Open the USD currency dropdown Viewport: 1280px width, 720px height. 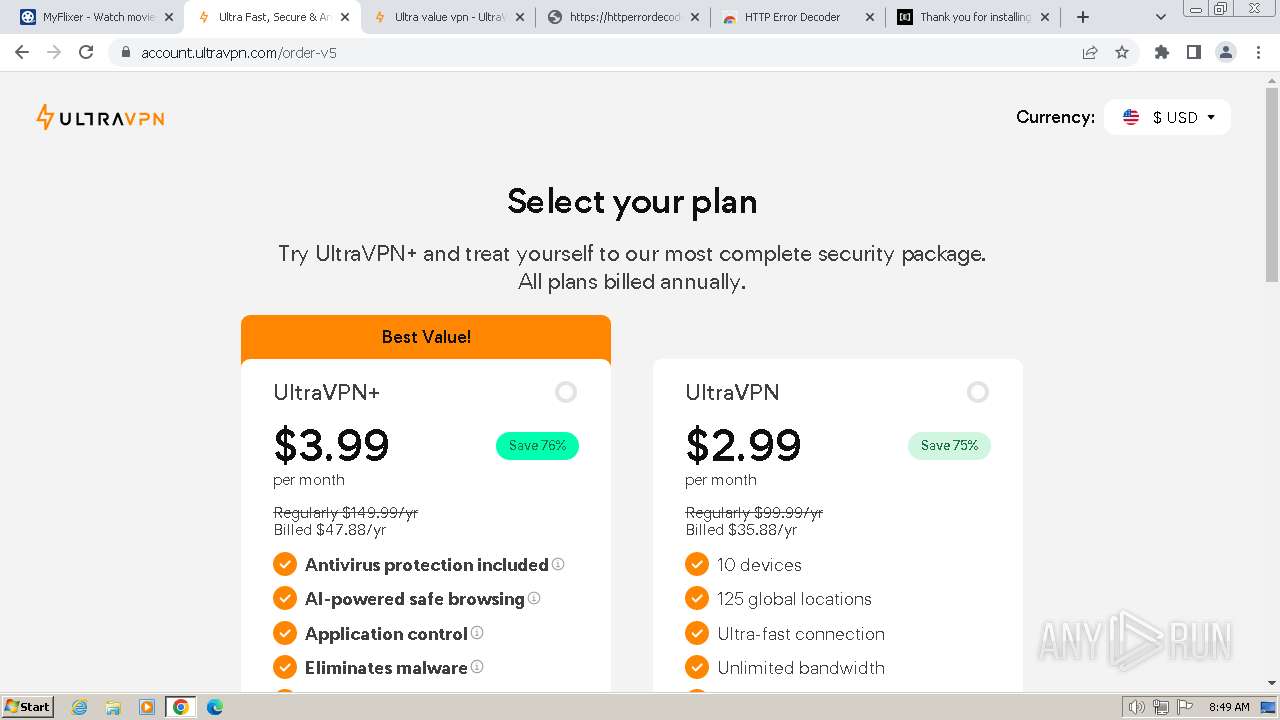1167,117
